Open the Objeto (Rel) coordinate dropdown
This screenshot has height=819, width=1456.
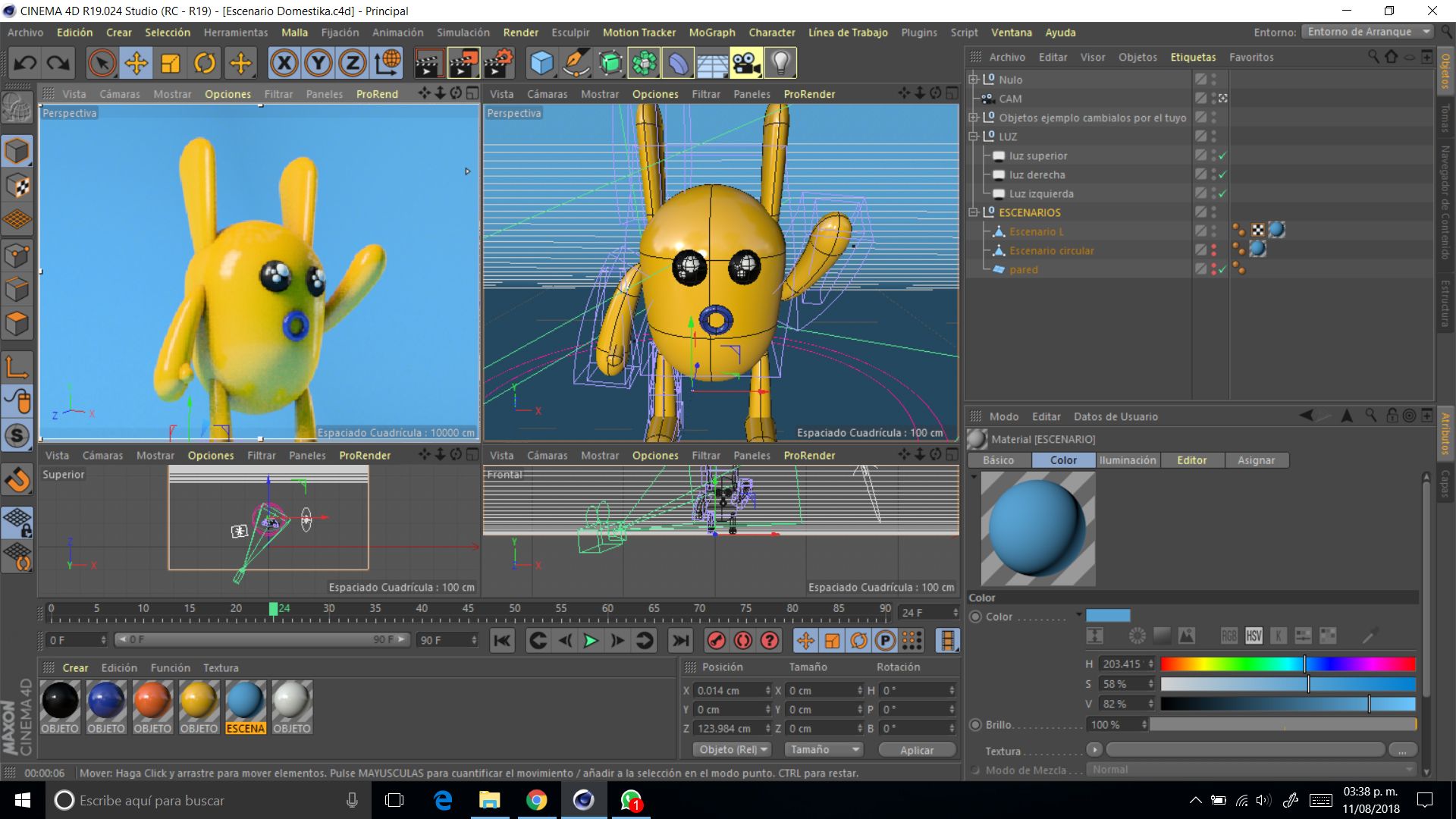click(733, 749)
